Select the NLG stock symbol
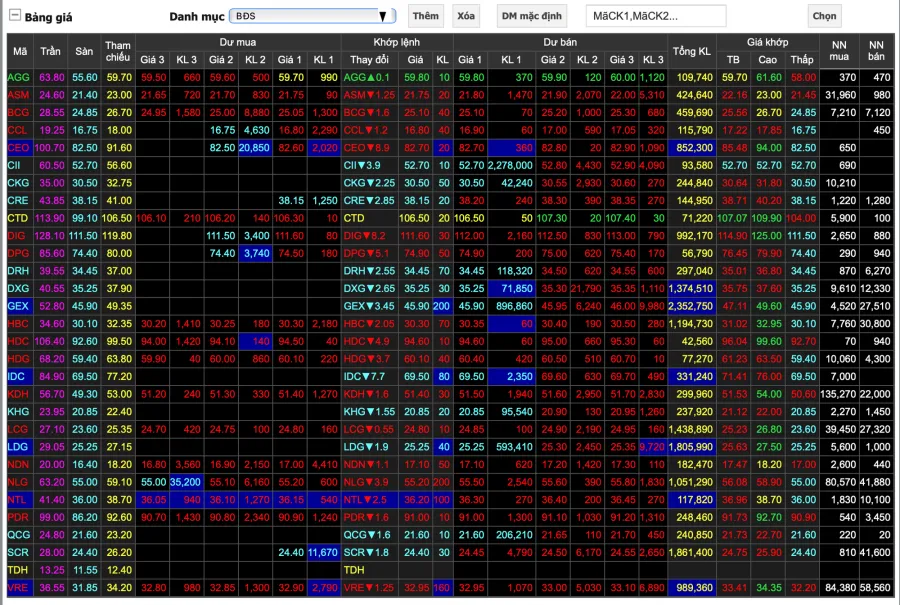 (x=18, y=481)
